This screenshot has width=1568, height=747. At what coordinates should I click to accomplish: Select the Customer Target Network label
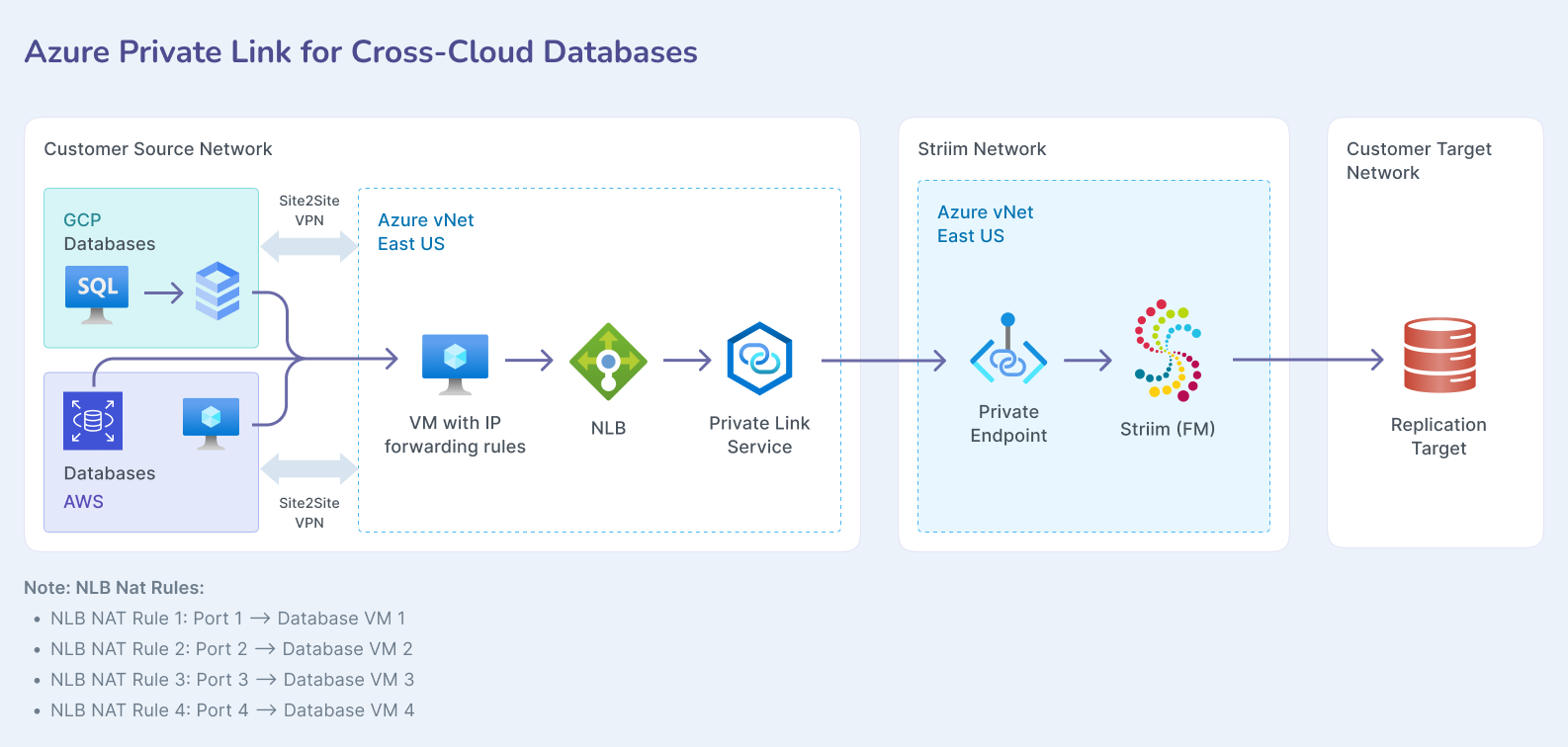point(1419,160)
